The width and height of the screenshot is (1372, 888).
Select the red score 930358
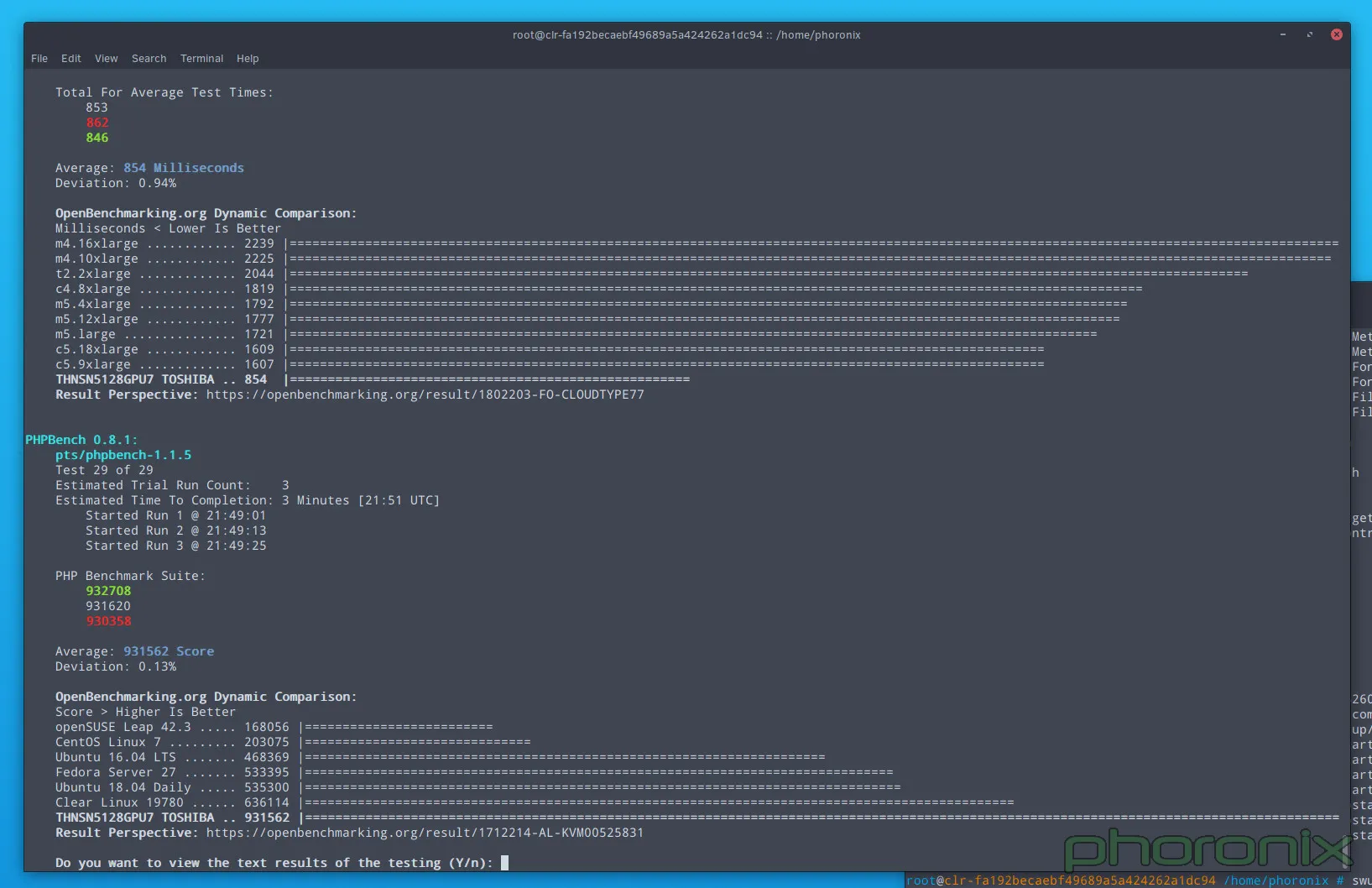(x=108, y=621)
